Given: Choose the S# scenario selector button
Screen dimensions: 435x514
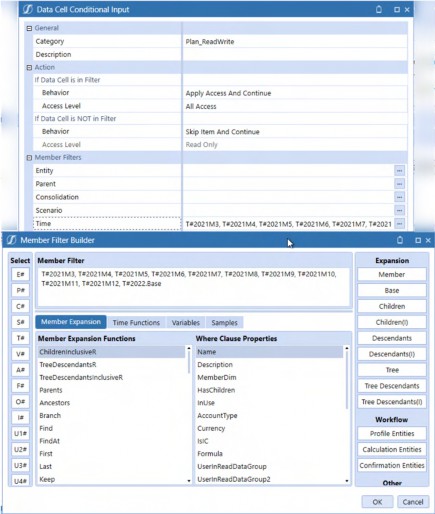Looking at the screenshot, I should point(20,322).
